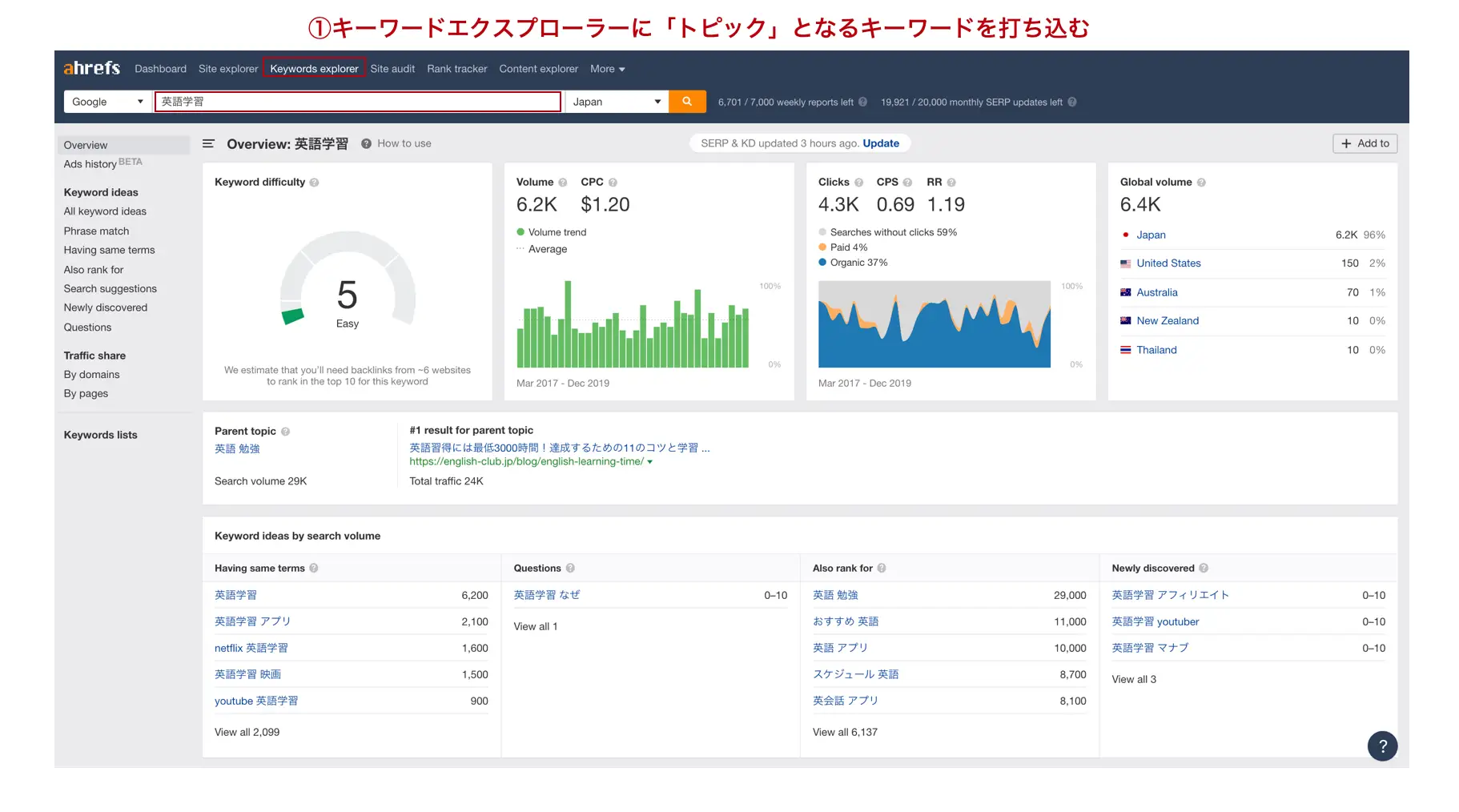Click the orange search magnifier button
This screenshot has width=1459, height=812.
tap(686, 102)
